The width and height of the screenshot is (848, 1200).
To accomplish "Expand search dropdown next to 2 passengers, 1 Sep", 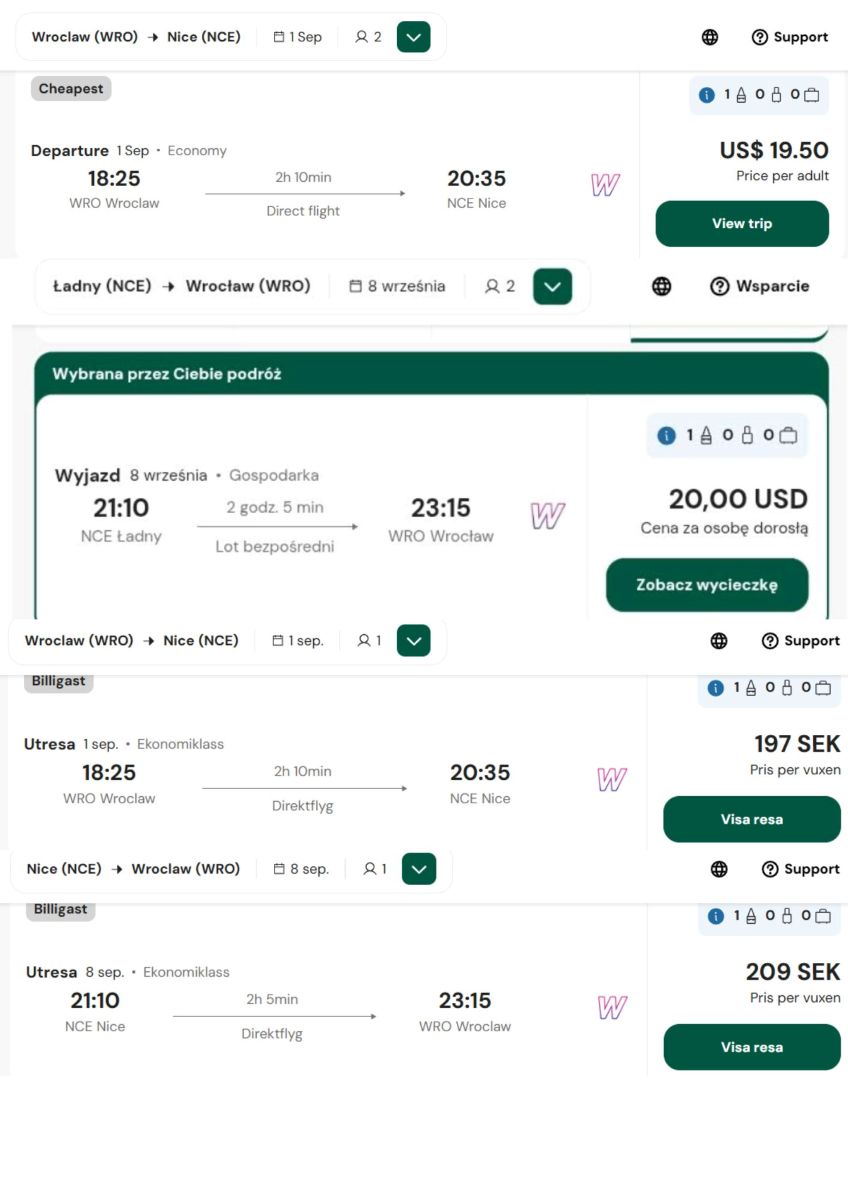I will point(414,37).
